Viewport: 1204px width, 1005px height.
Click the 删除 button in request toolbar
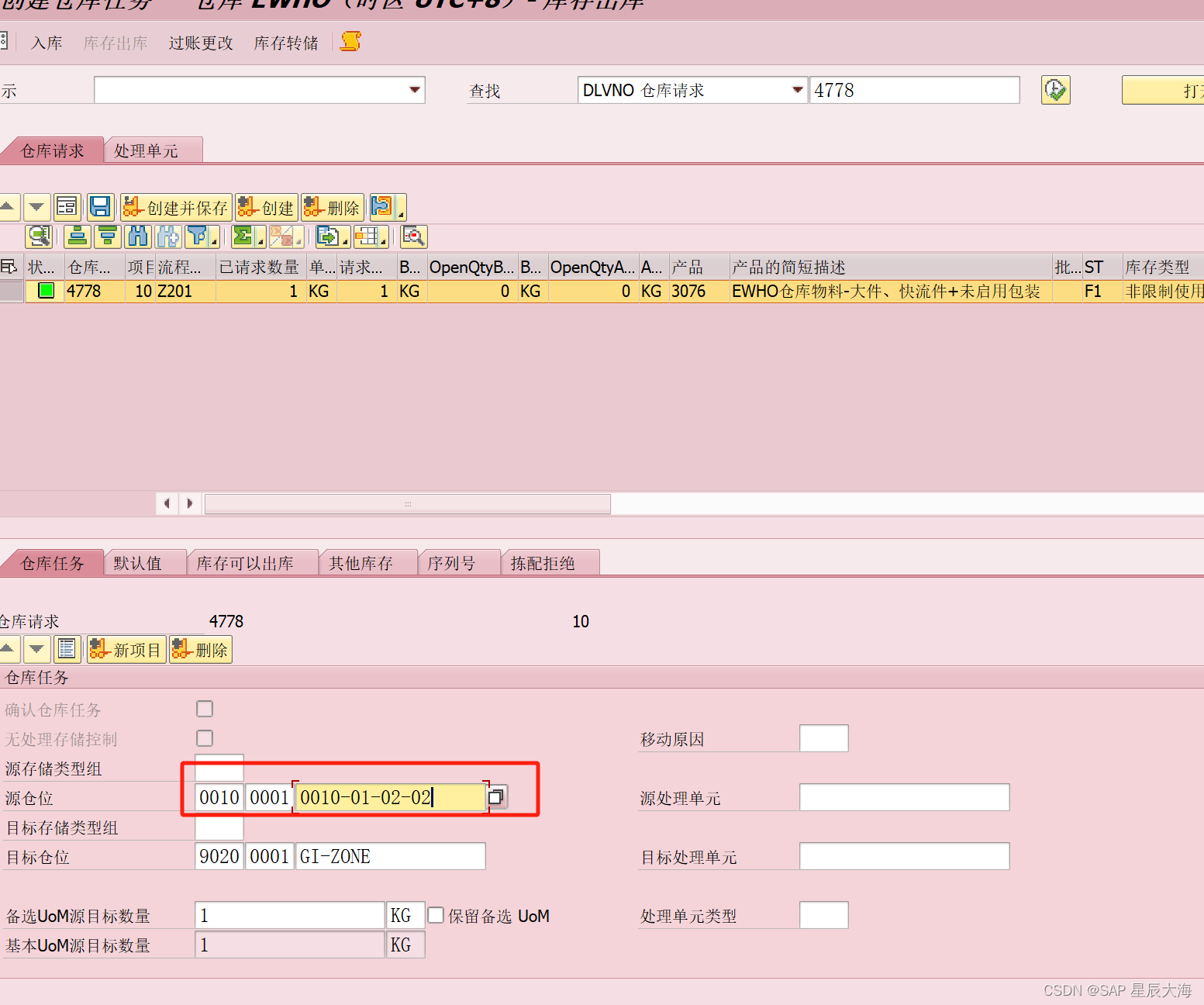point(333,207)
